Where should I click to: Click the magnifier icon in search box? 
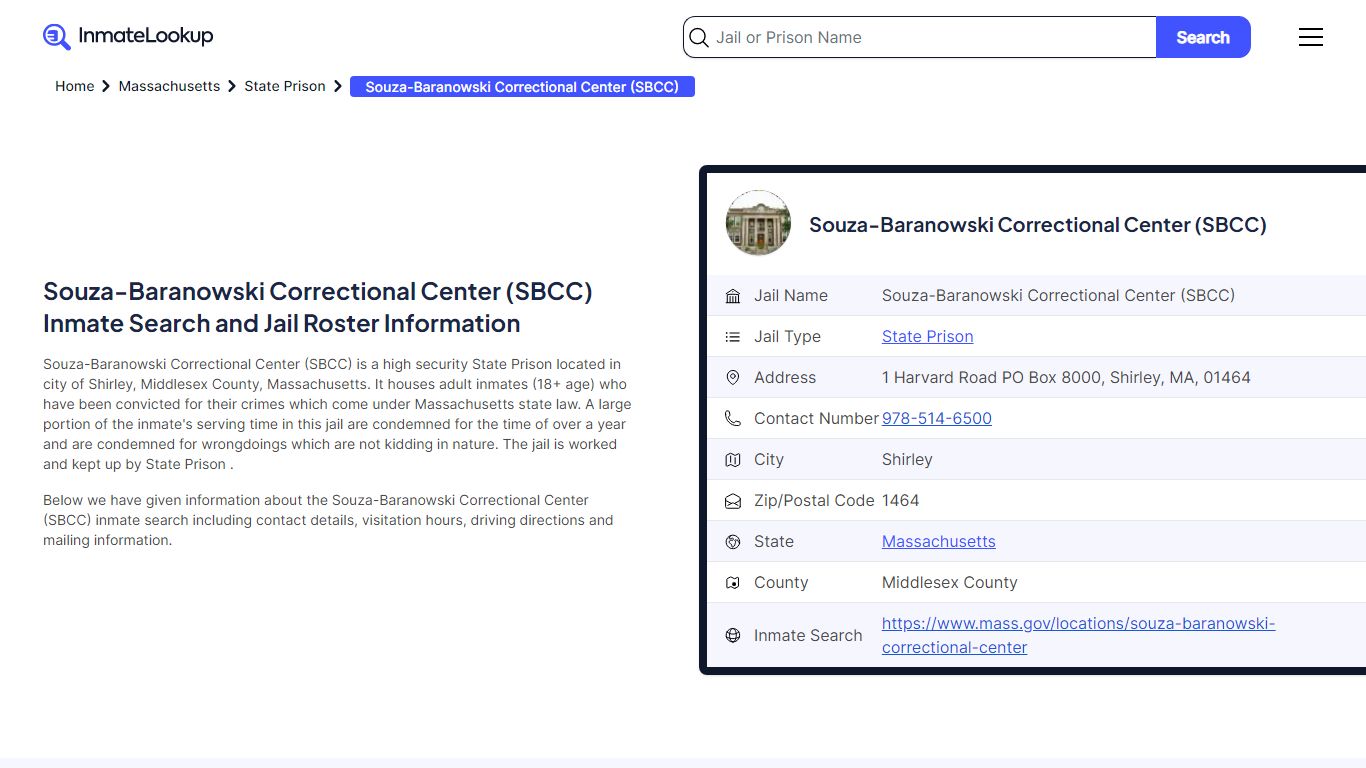700,38
